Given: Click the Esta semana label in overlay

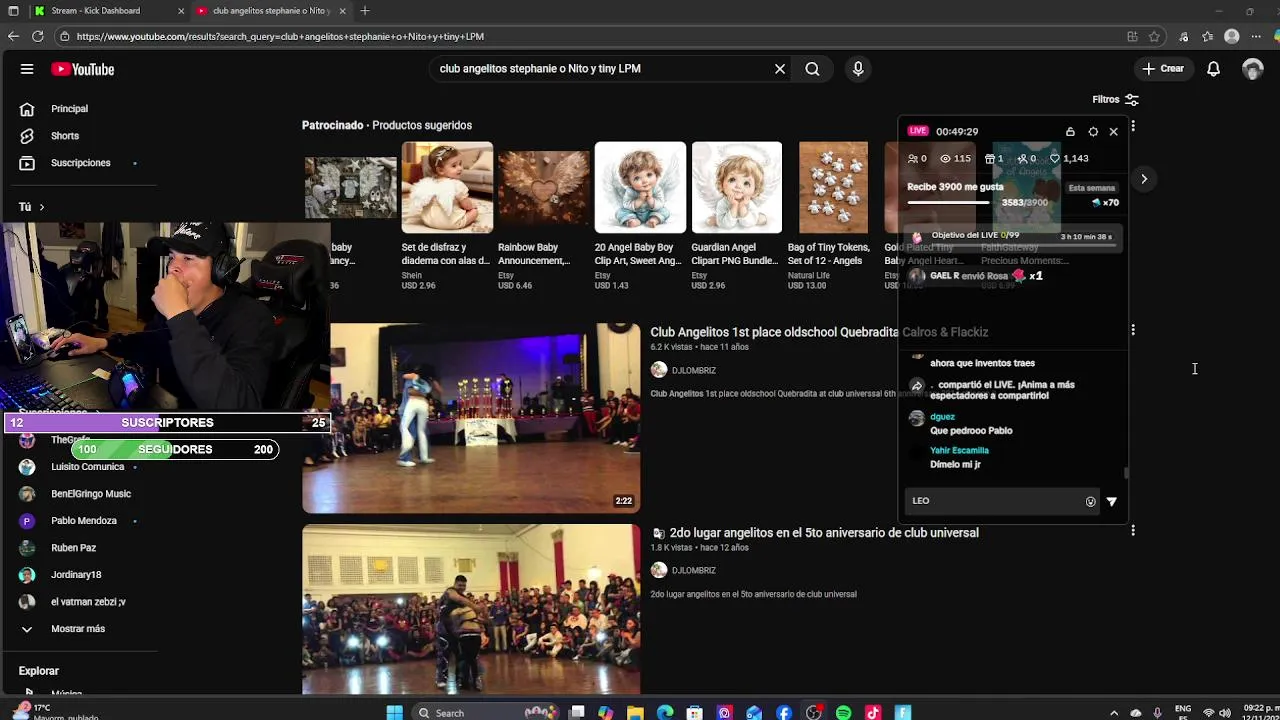Looking at the screenshot, I should (x=1091, y=188).
